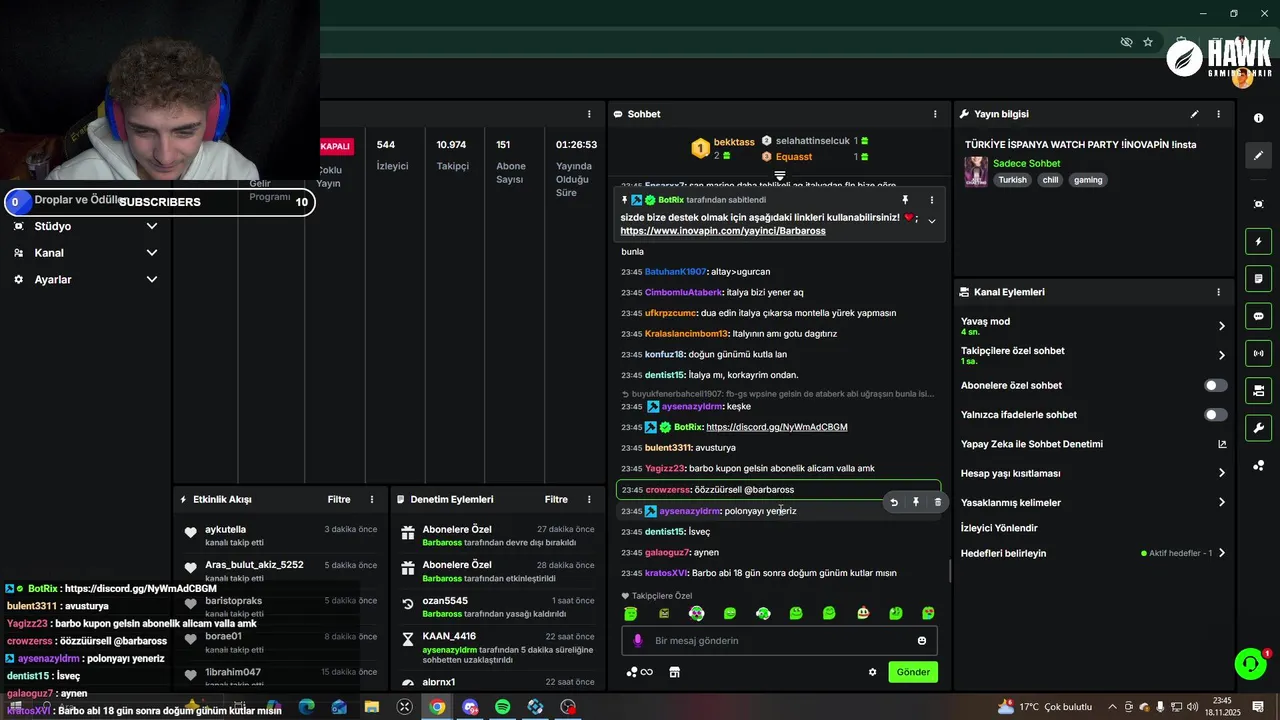Click the channel points icon below chat input
This screenshot has height=720, width=1280.
639,672
